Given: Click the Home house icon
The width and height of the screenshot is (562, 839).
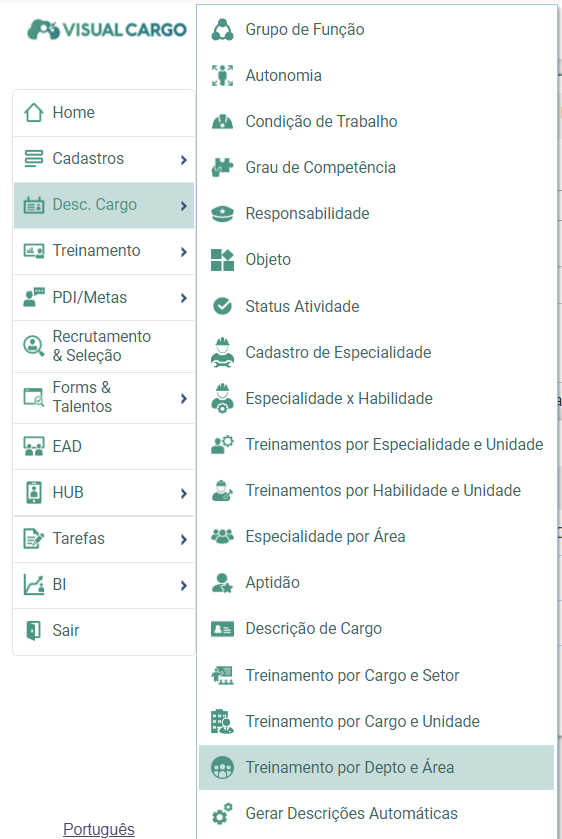Looking at the screenshot, I should (34, 112).
